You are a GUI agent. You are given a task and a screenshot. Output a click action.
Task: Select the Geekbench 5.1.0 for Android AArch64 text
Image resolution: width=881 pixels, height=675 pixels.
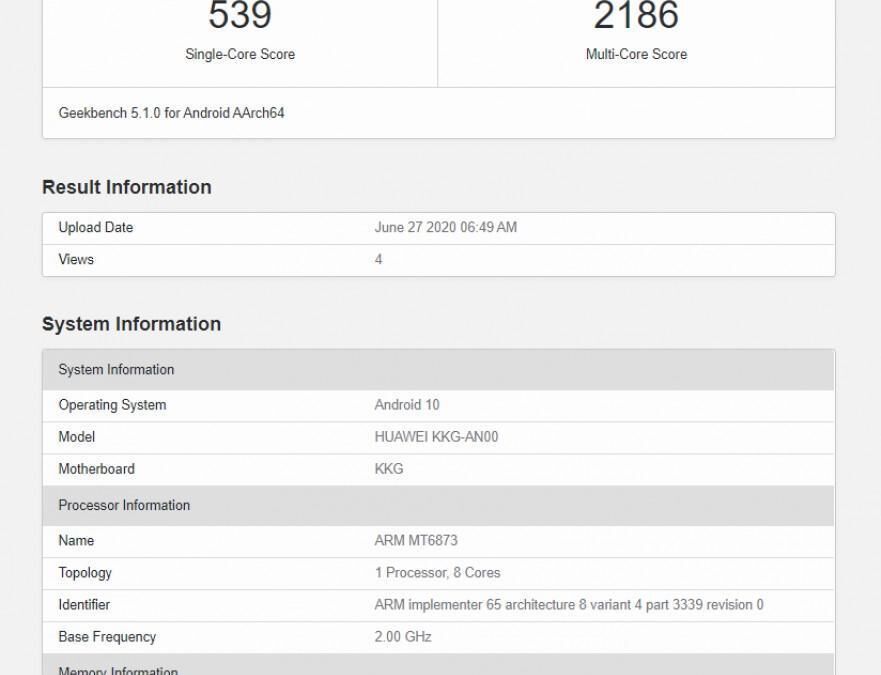[x=171, y=113]
